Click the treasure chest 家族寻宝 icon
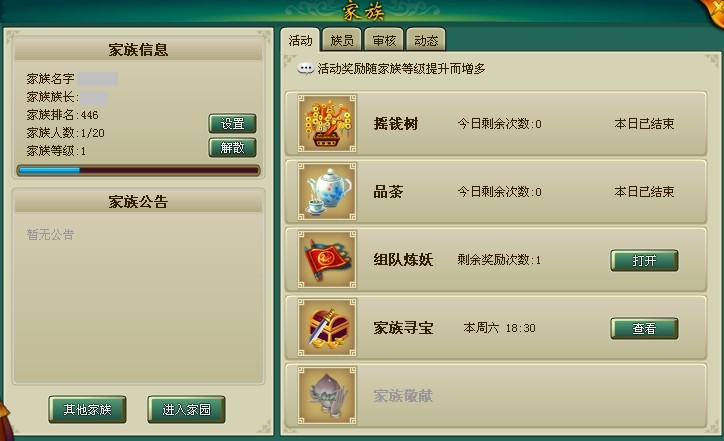 327,327
